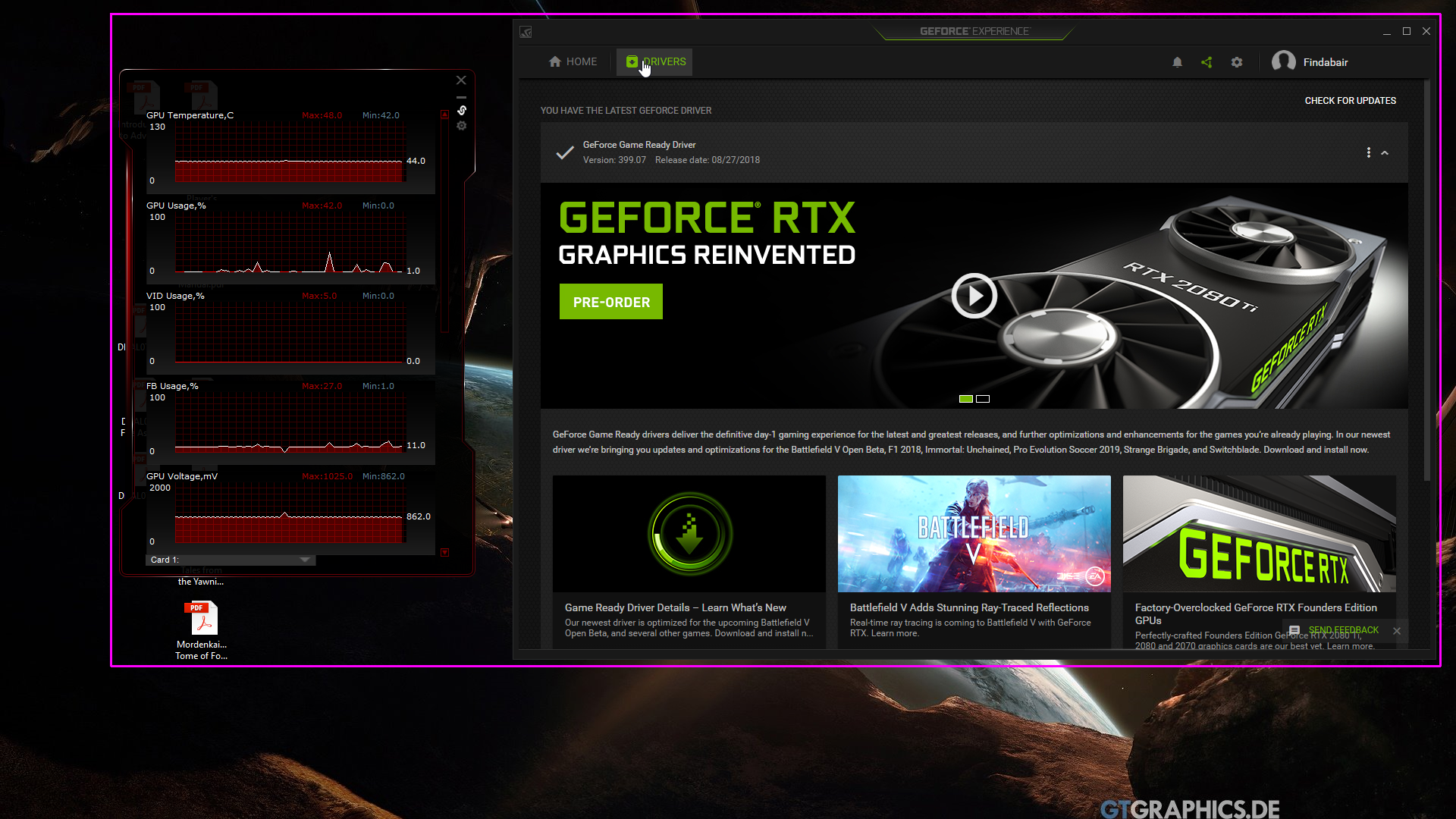Open the Card 1 dropdown
The width and height of the screenshot is (1456, 819).
point(230,560)
